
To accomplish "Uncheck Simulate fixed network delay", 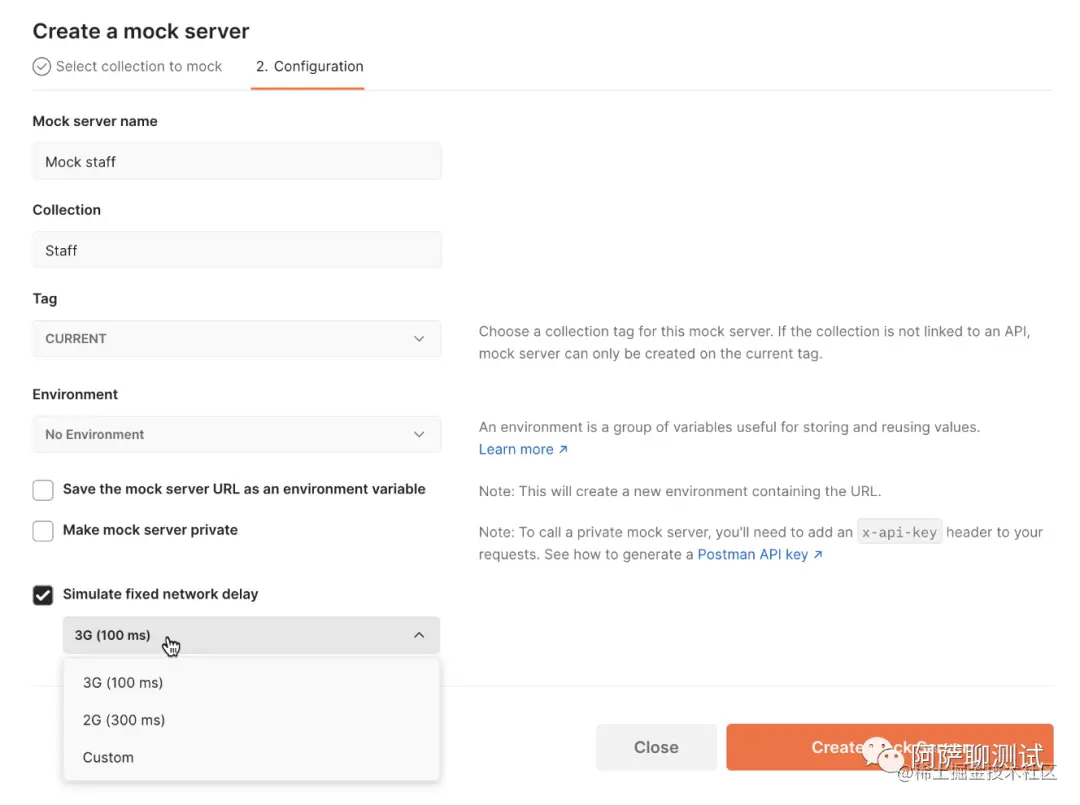I will click(x=43, y=595).
